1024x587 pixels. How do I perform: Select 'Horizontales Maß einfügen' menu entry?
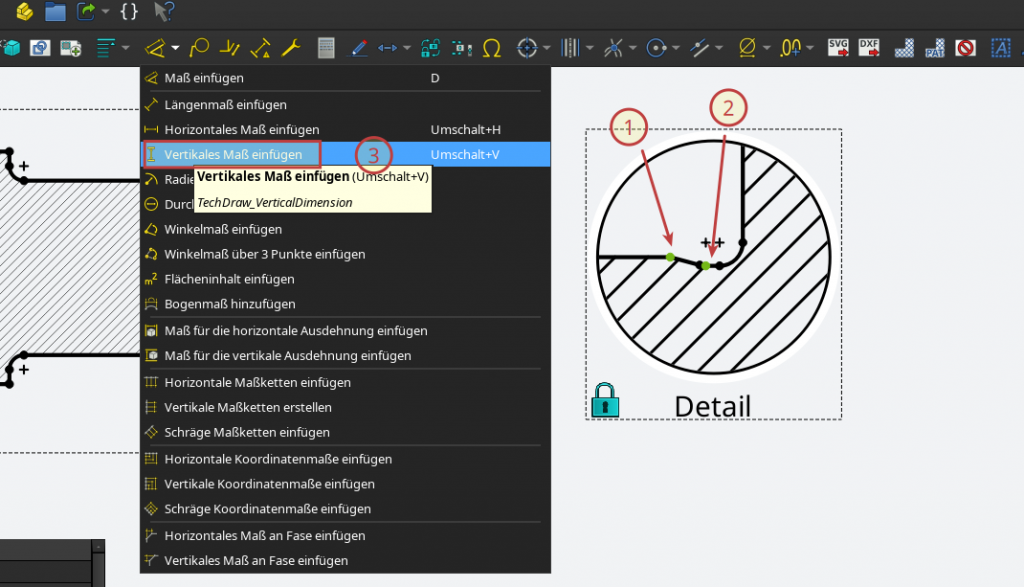click(x=241, y=129)
